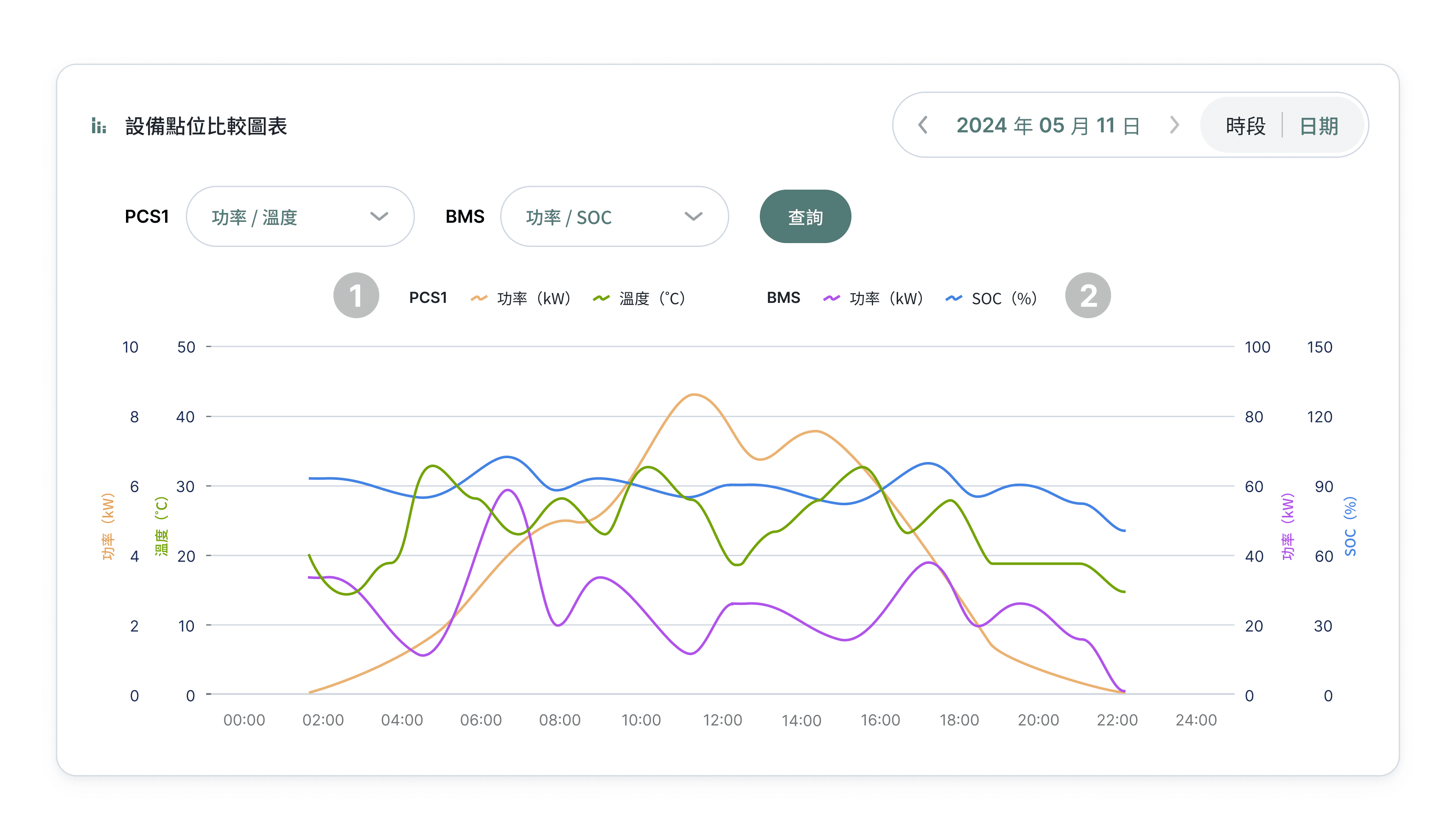Click the blue SOC（%）axis title
This screenshot has width=1456, height=840.
pos(1350,526)
